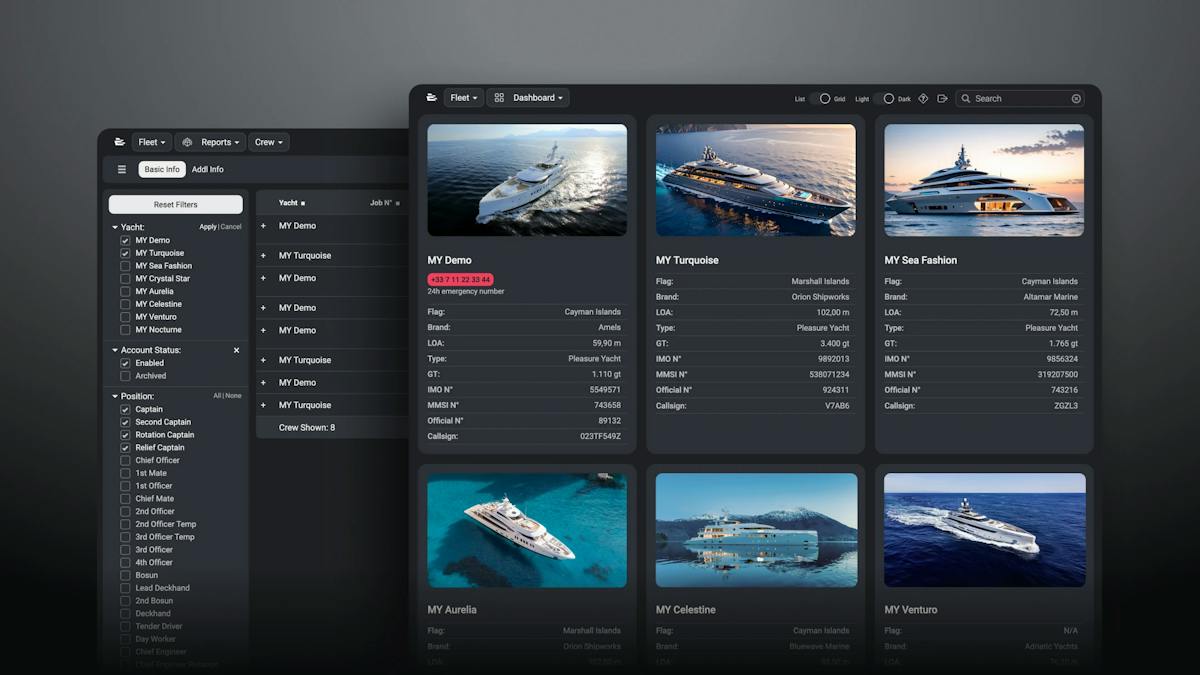Click the sort marker next to Yacht column

[303, 203]
